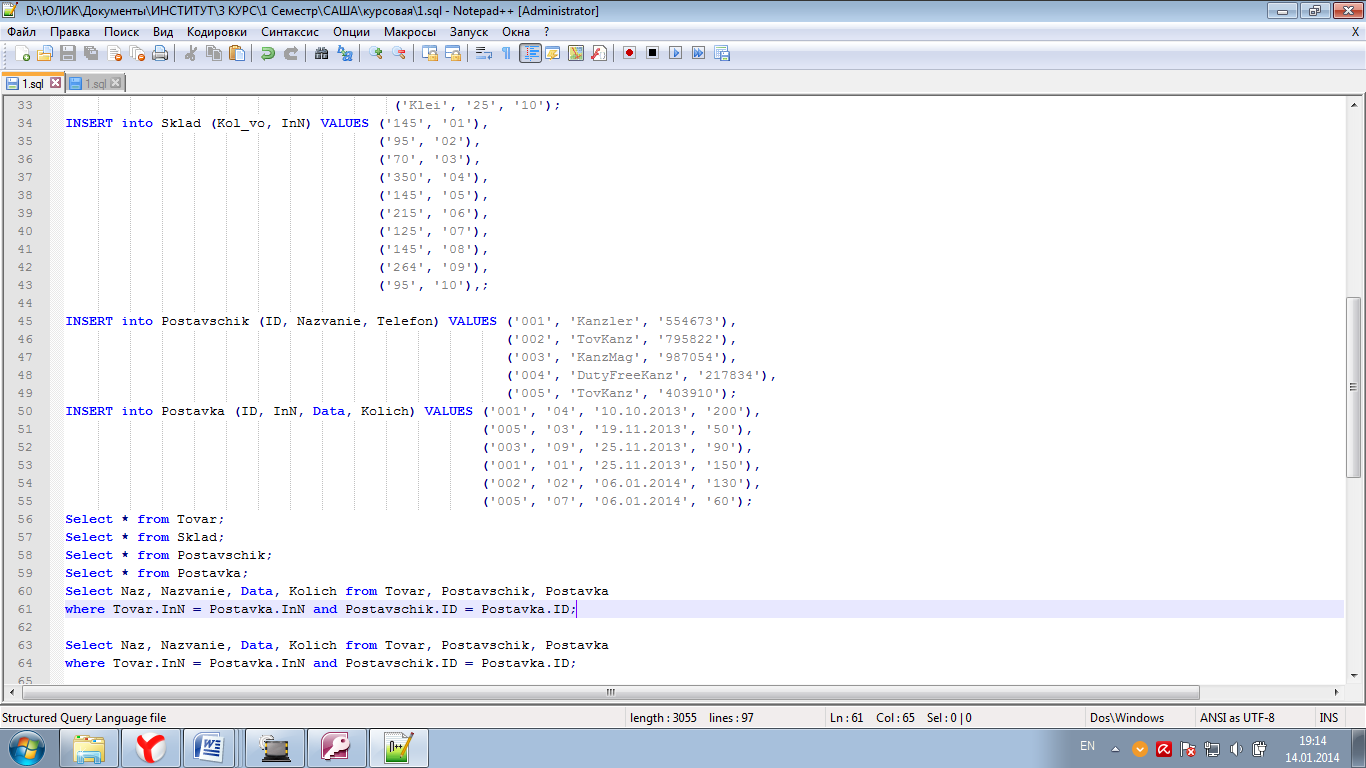Create a new file with toolbar icon
The height and width of the screenshot is (768, 1366).
pyautogui.click(x=22, y=53)
